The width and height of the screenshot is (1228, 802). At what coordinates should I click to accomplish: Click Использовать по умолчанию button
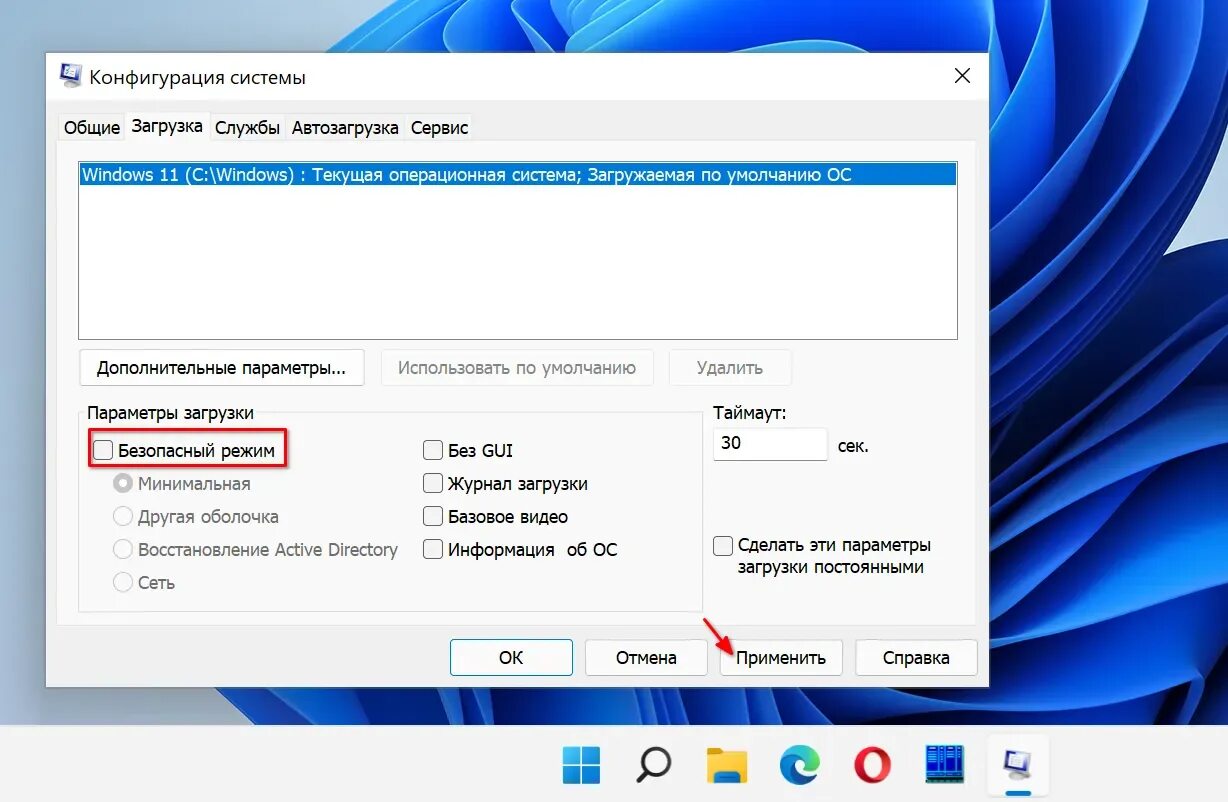pyautogui.click(x=517, y=368)
